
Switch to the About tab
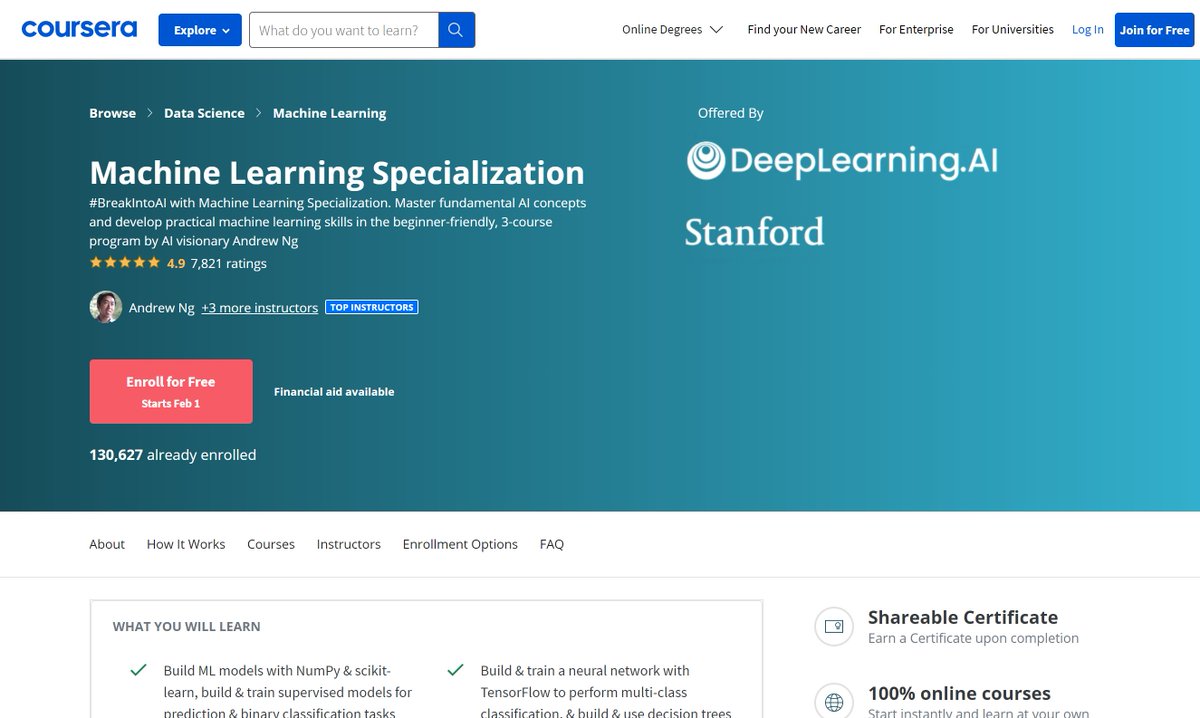coord(107,544)
